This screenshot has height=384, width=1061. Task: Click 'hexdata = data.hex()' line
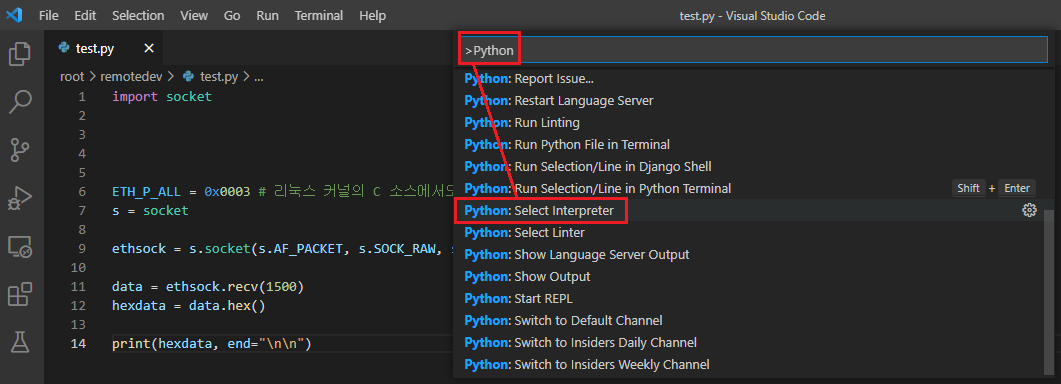189,305
